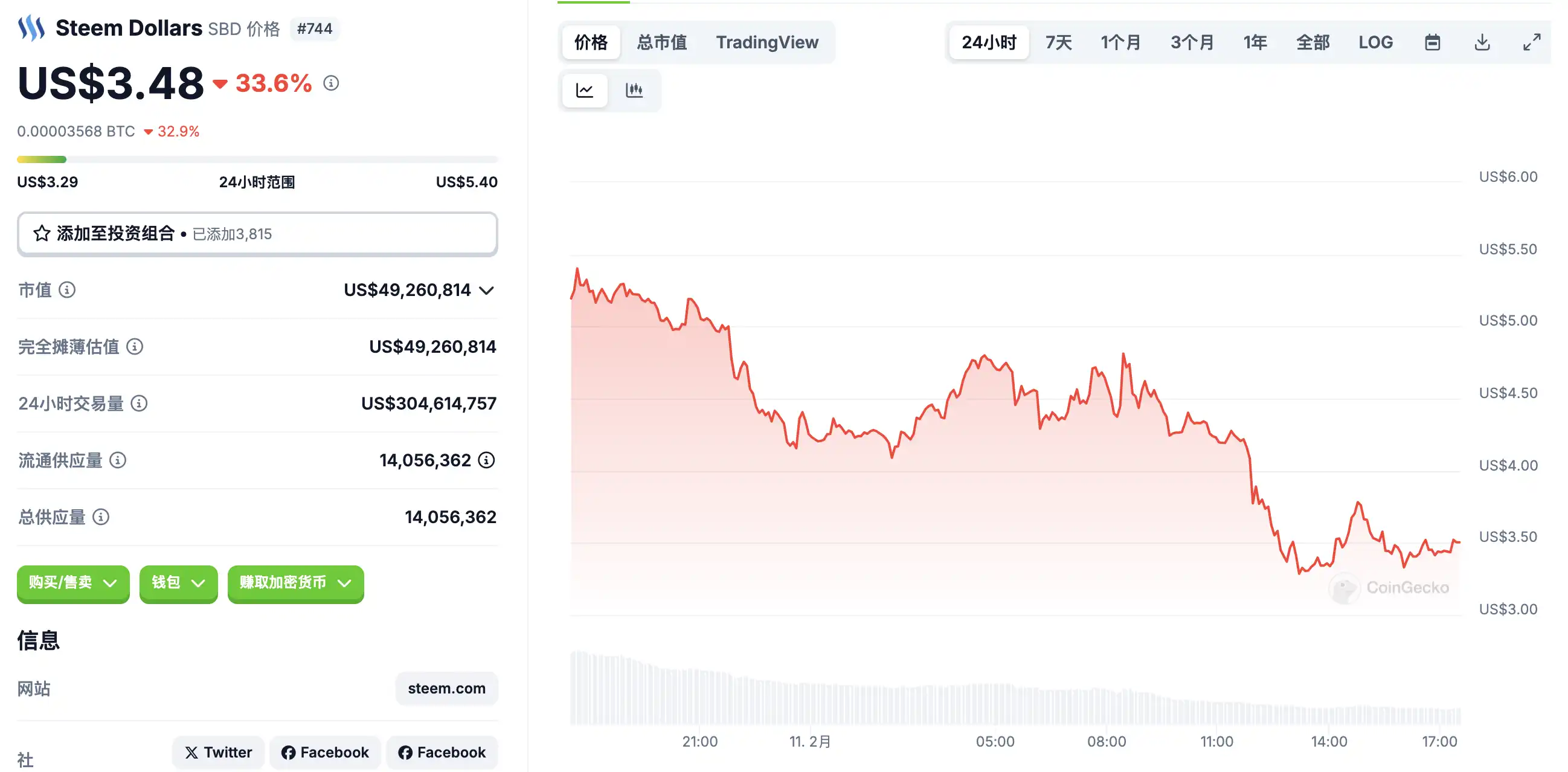
Task: Switch to the 总市值 tab
Action: tap(661, 42)
